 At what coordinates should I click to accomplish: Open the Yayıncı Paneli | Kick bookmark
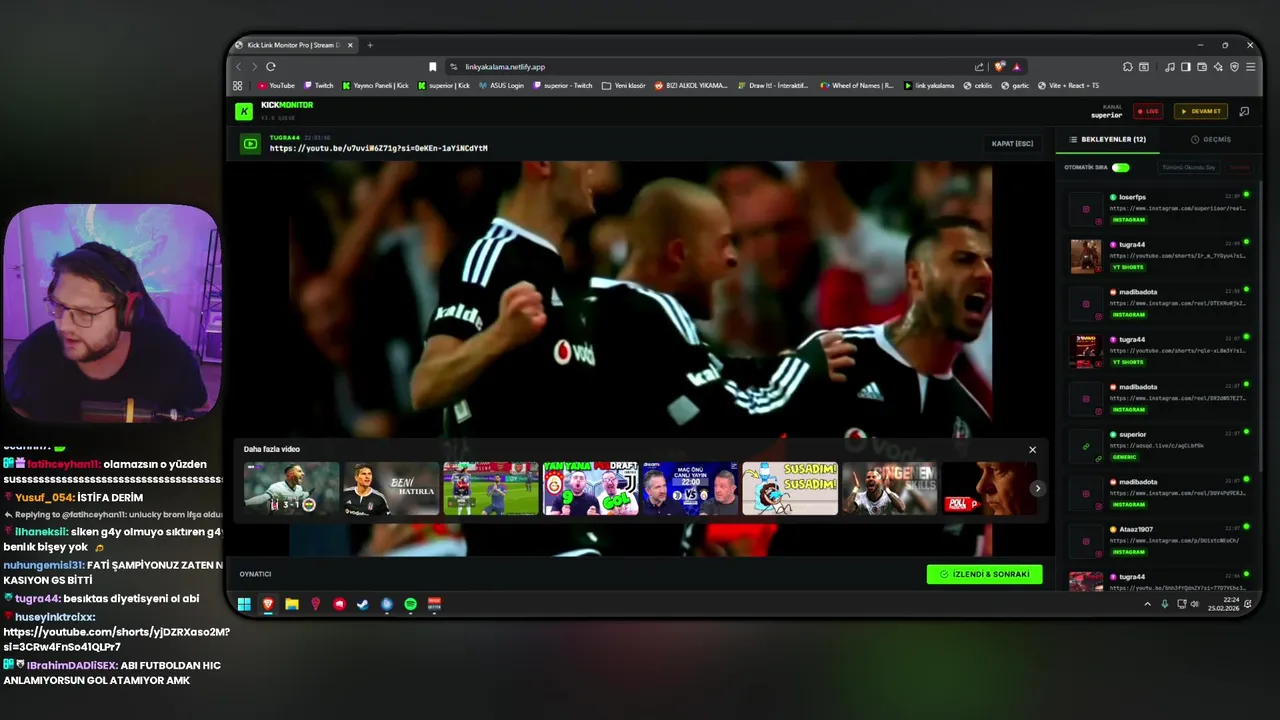[375, 85]
